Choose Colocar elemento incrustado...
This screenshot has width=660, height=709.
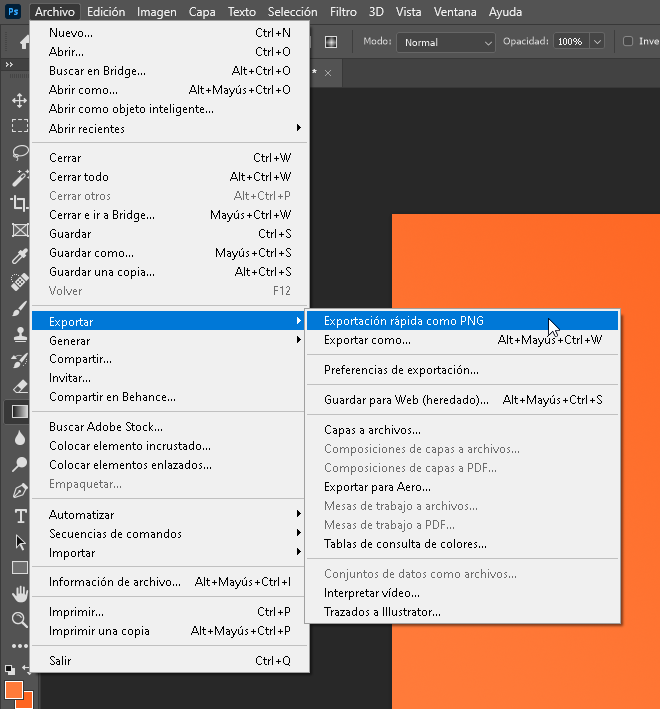pyautogui.click(x=170, y=446)
